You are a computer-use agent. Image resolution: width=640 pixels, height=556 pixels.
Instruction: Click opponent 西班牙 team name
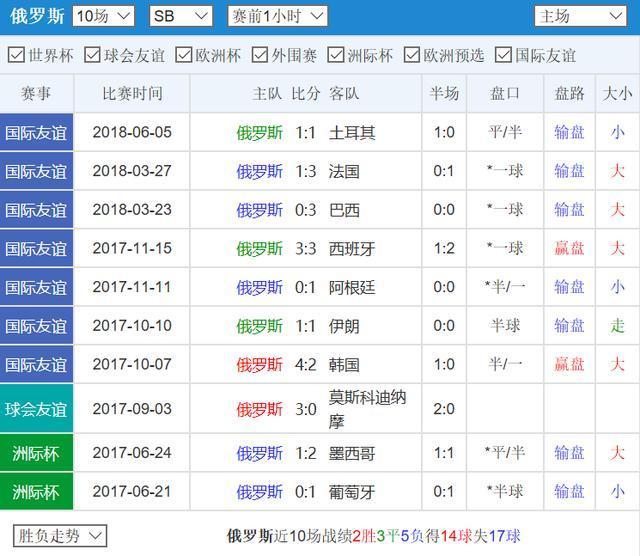[x=352, y=249]
